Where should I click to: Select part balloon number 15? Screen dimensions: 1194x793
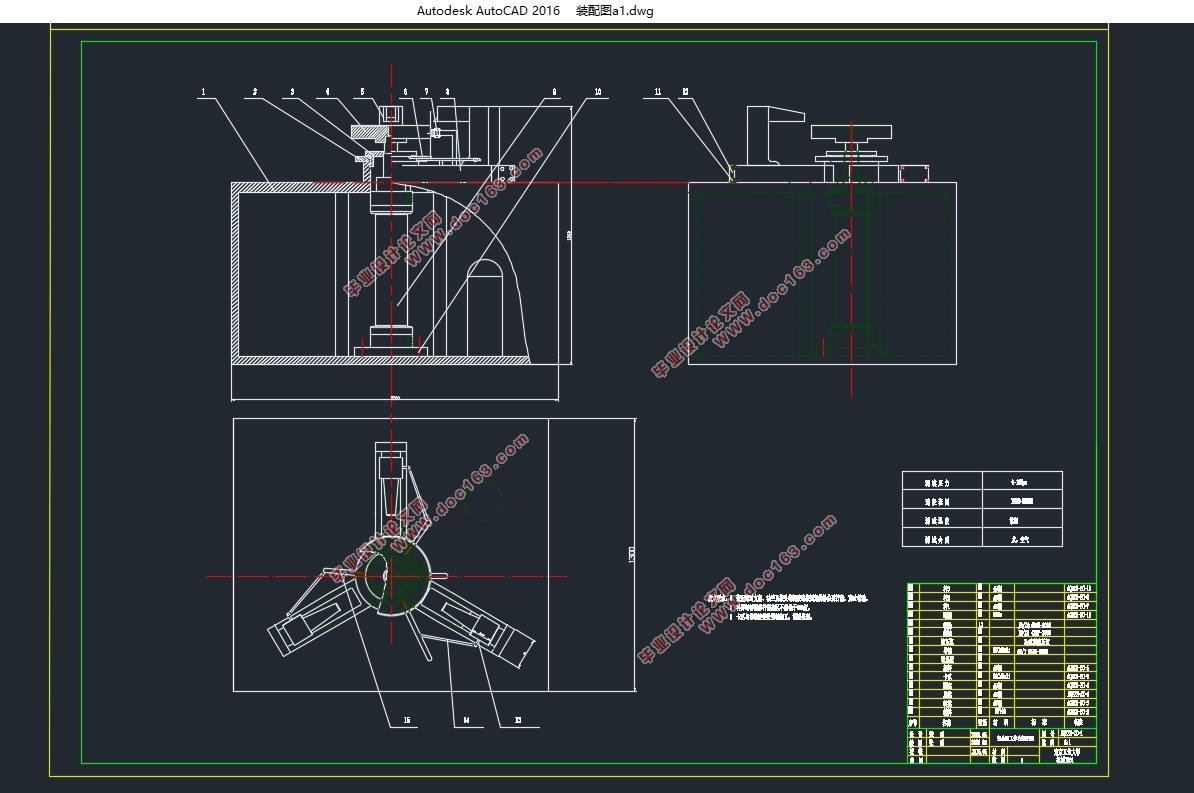(x=407, y=720)
